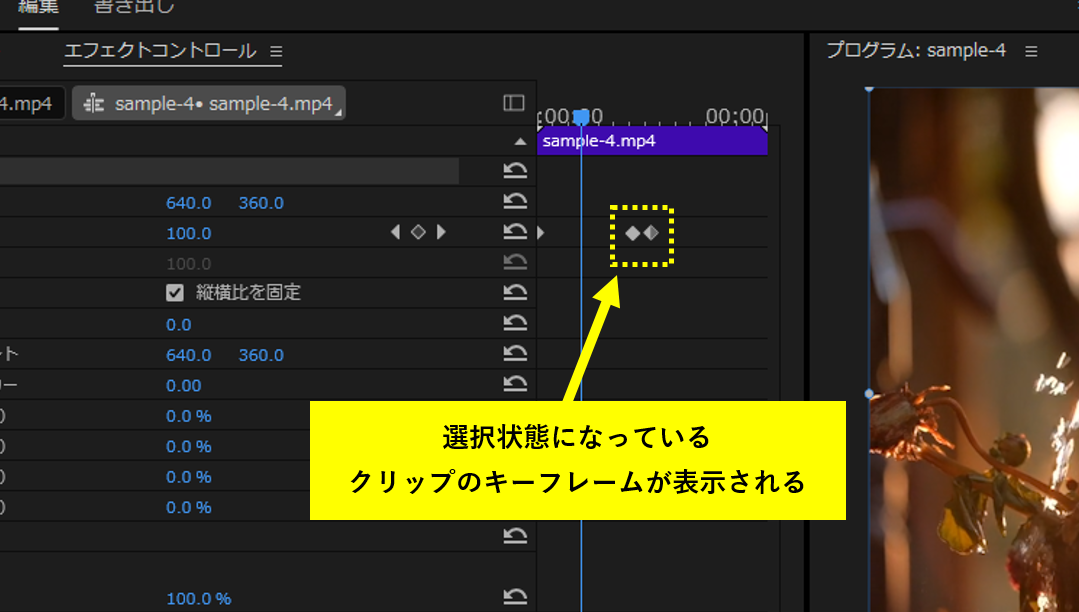Image resolution: width=1079 pixels, height=612 pixels.
Task: Add a keyframe with the diamond button
Action: [x=417, y=232]
